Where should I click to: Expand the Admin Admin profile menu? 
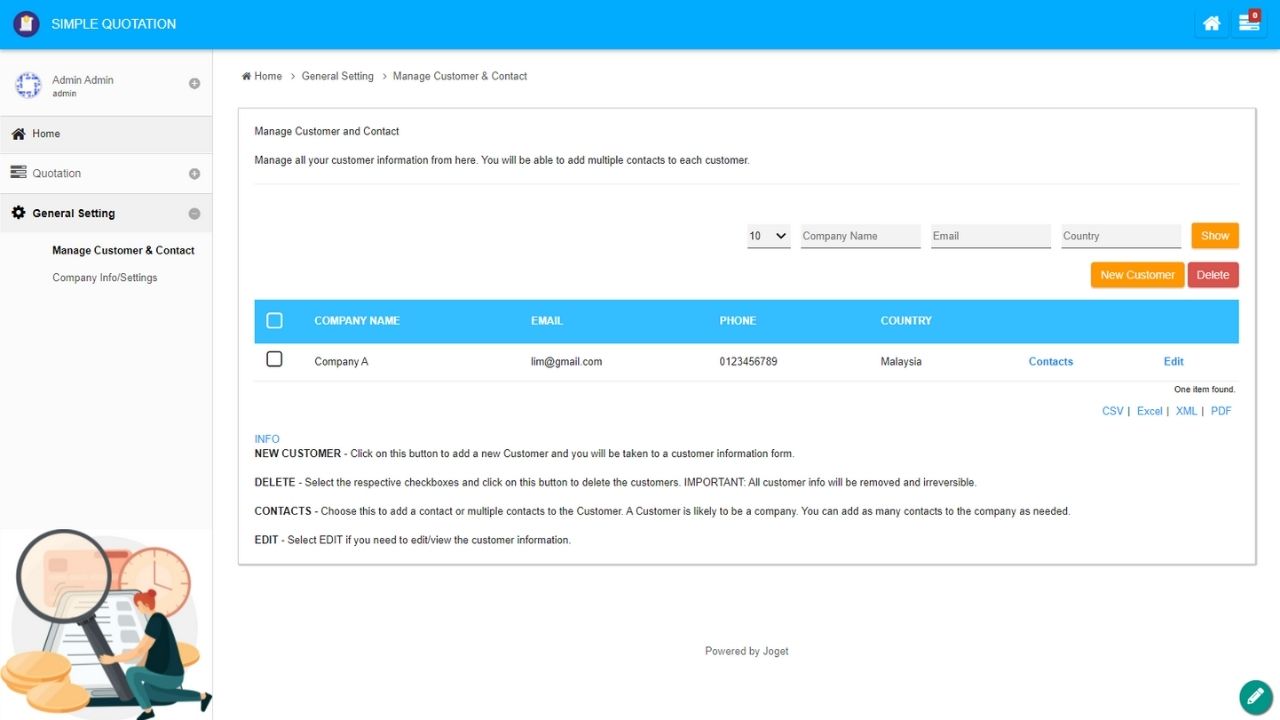194,84
